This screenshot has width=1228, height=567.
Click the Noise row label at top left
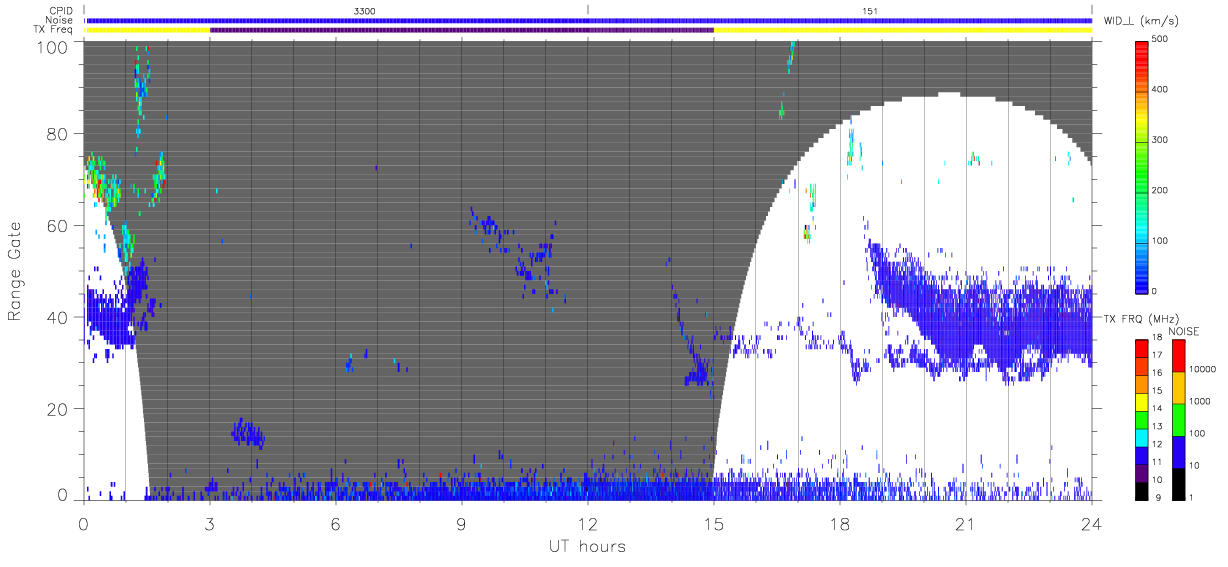(x=60, y=20)
